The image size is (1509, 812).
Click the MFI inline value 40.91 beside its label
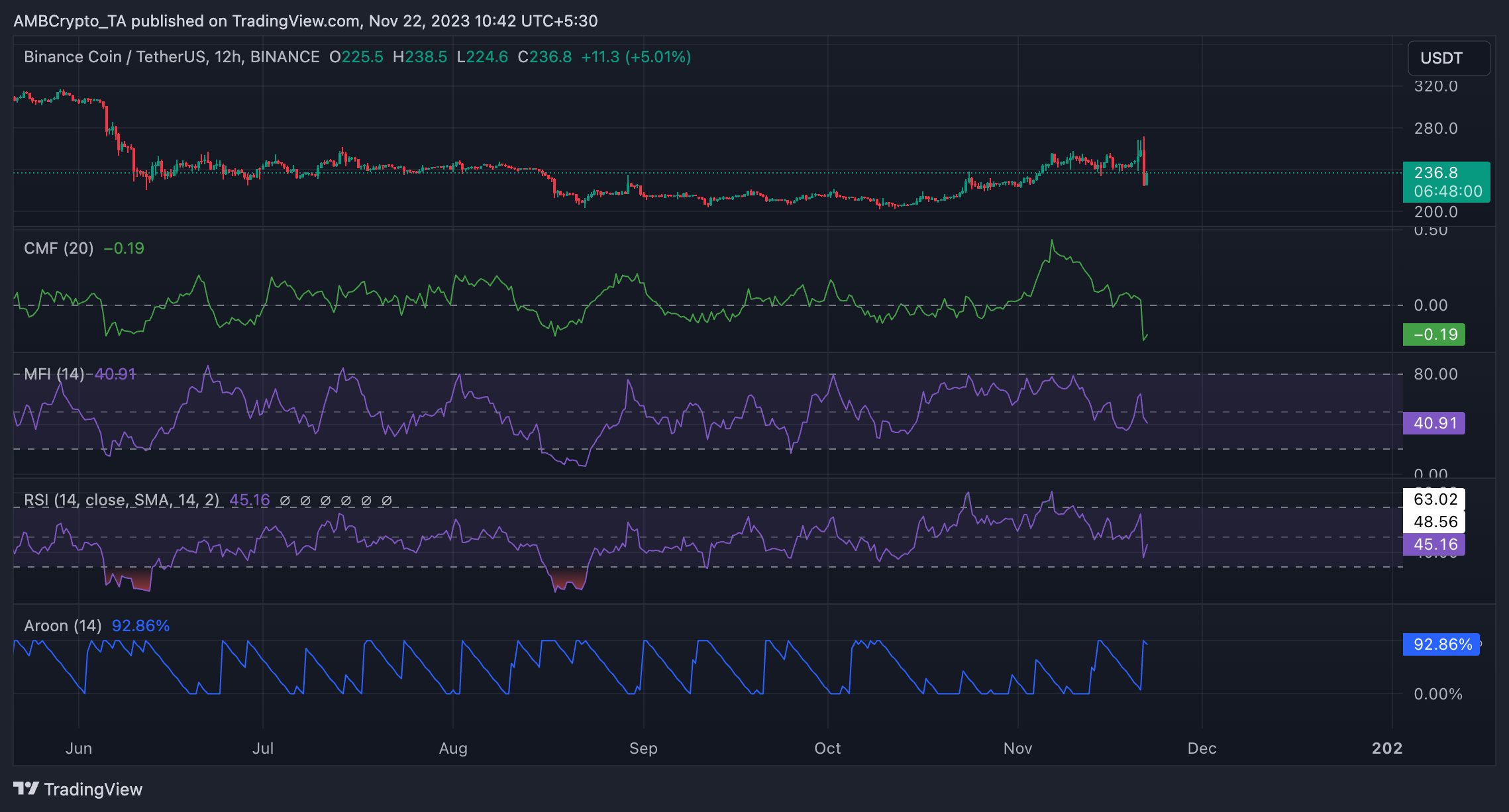click(x=115, y=374)
